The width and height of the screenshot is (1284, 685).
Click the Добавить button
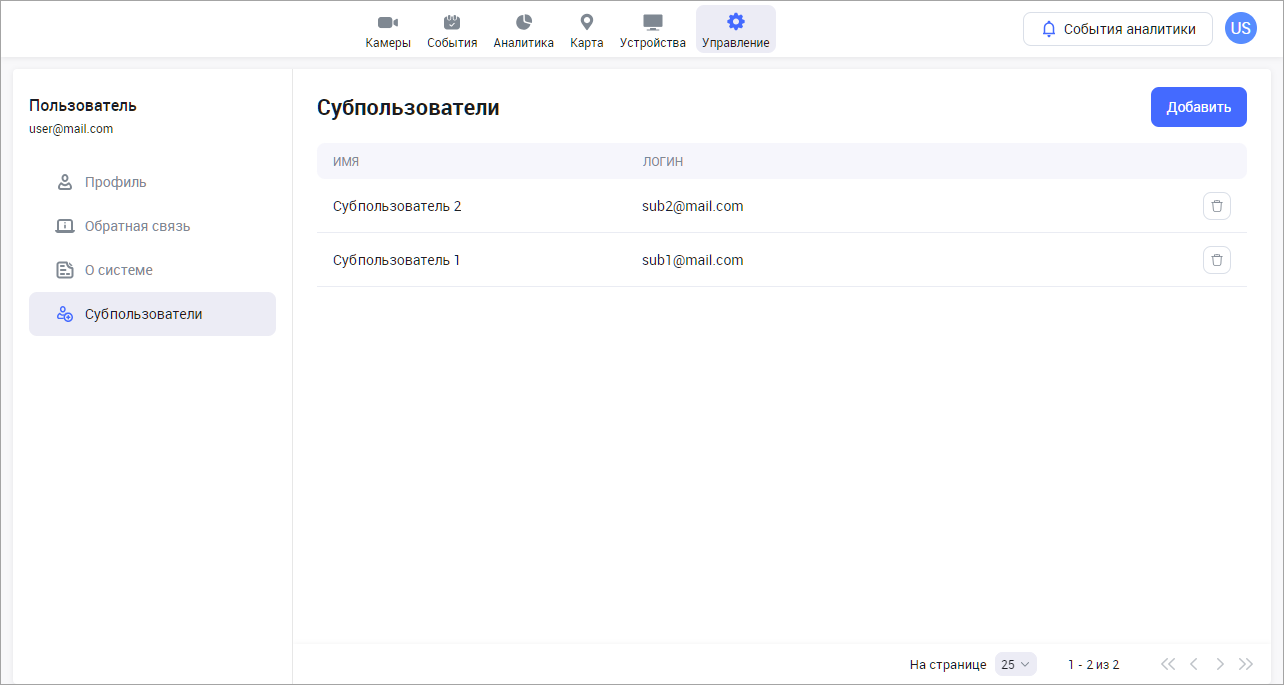1198,107
